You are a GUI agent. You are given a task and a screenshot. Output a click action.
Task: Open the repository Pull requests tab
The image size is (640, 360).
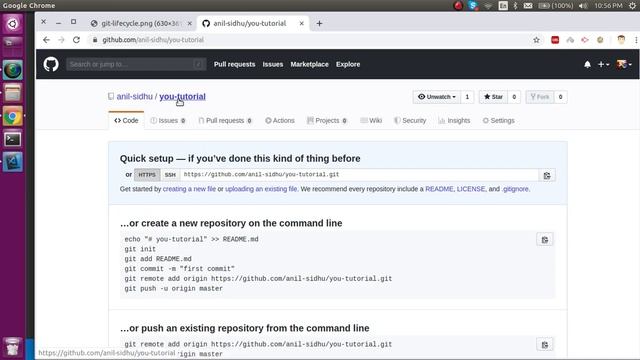[225, 121]
